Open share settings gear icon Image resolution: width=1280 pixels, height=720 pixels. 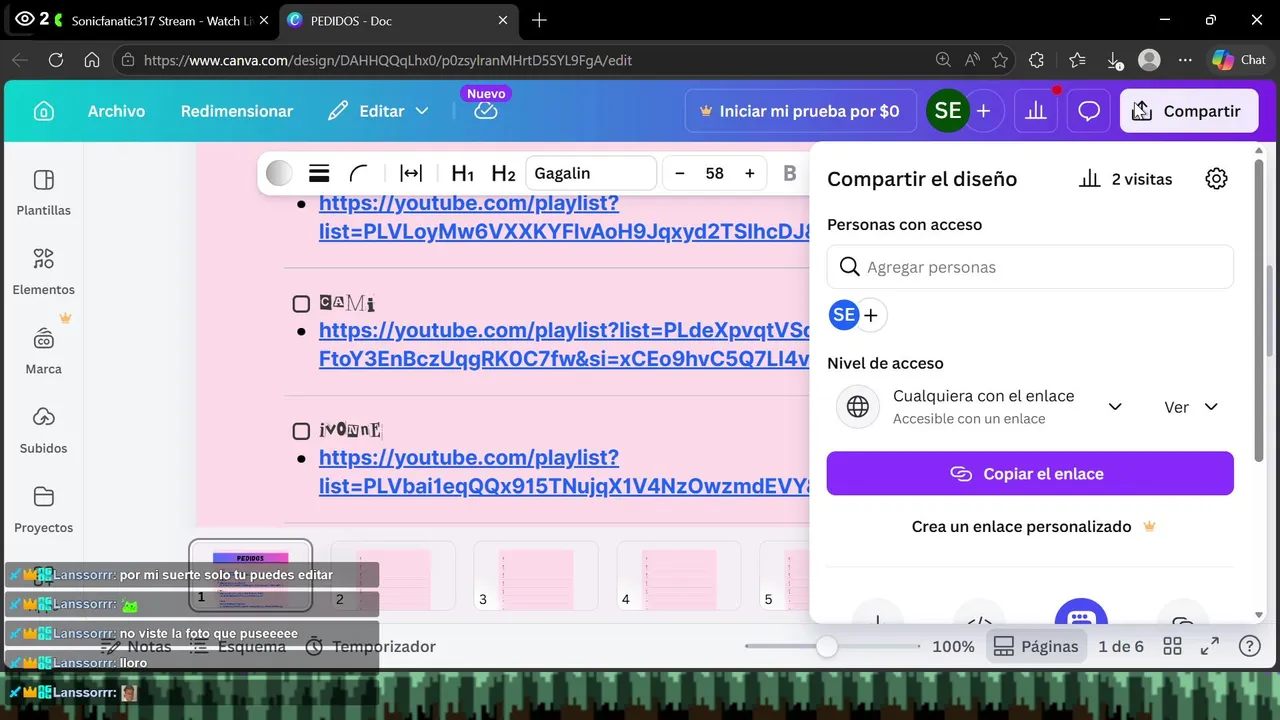click(x=1216, y=179)
